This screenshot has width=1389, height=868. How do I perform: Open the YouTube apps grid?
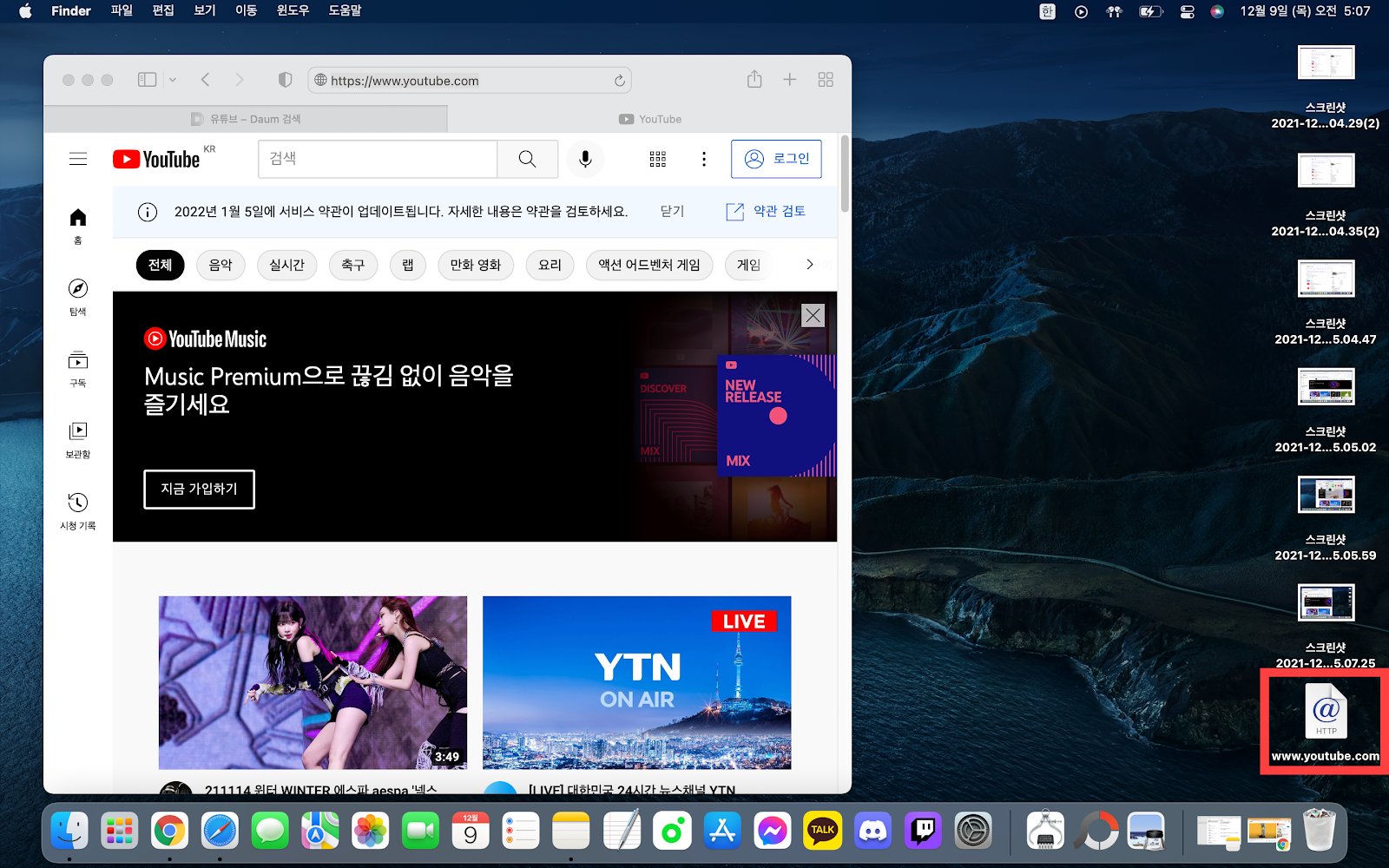click(x=658, y=159)
